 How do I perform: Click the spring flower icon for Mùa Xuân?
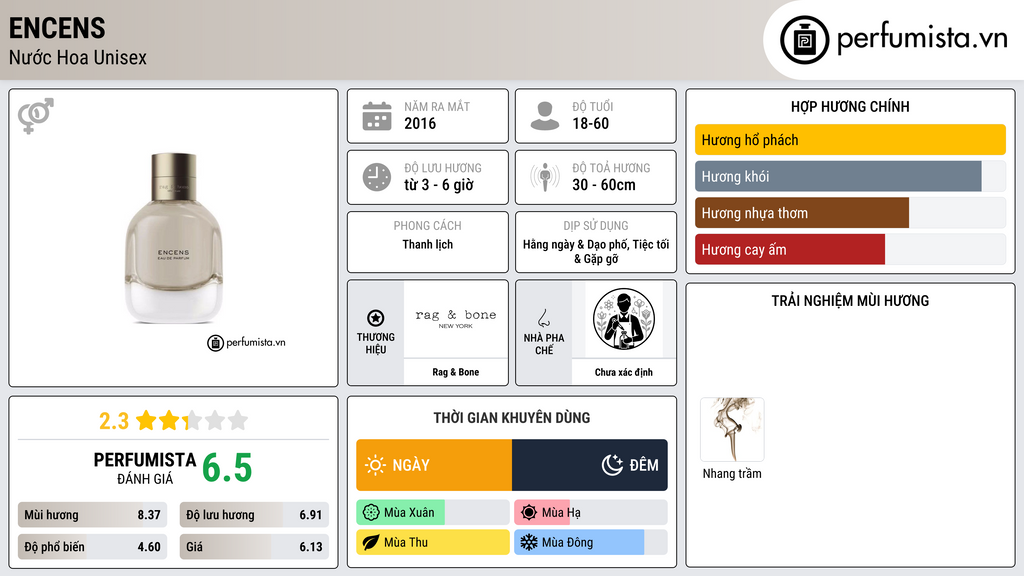(x=370, y=513)
